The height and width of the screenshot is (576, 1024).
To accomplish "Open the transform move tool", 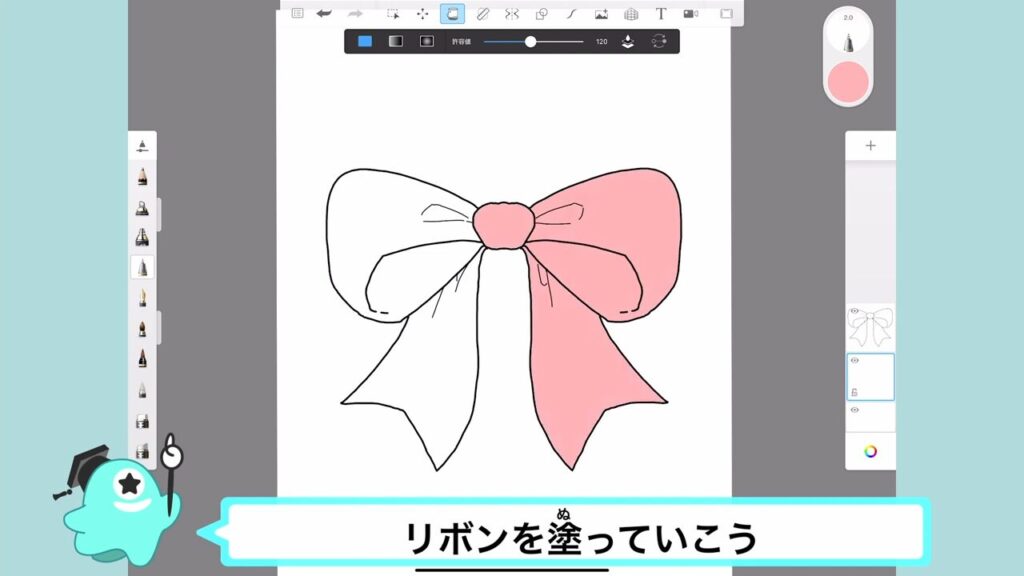I will [422, 14].
